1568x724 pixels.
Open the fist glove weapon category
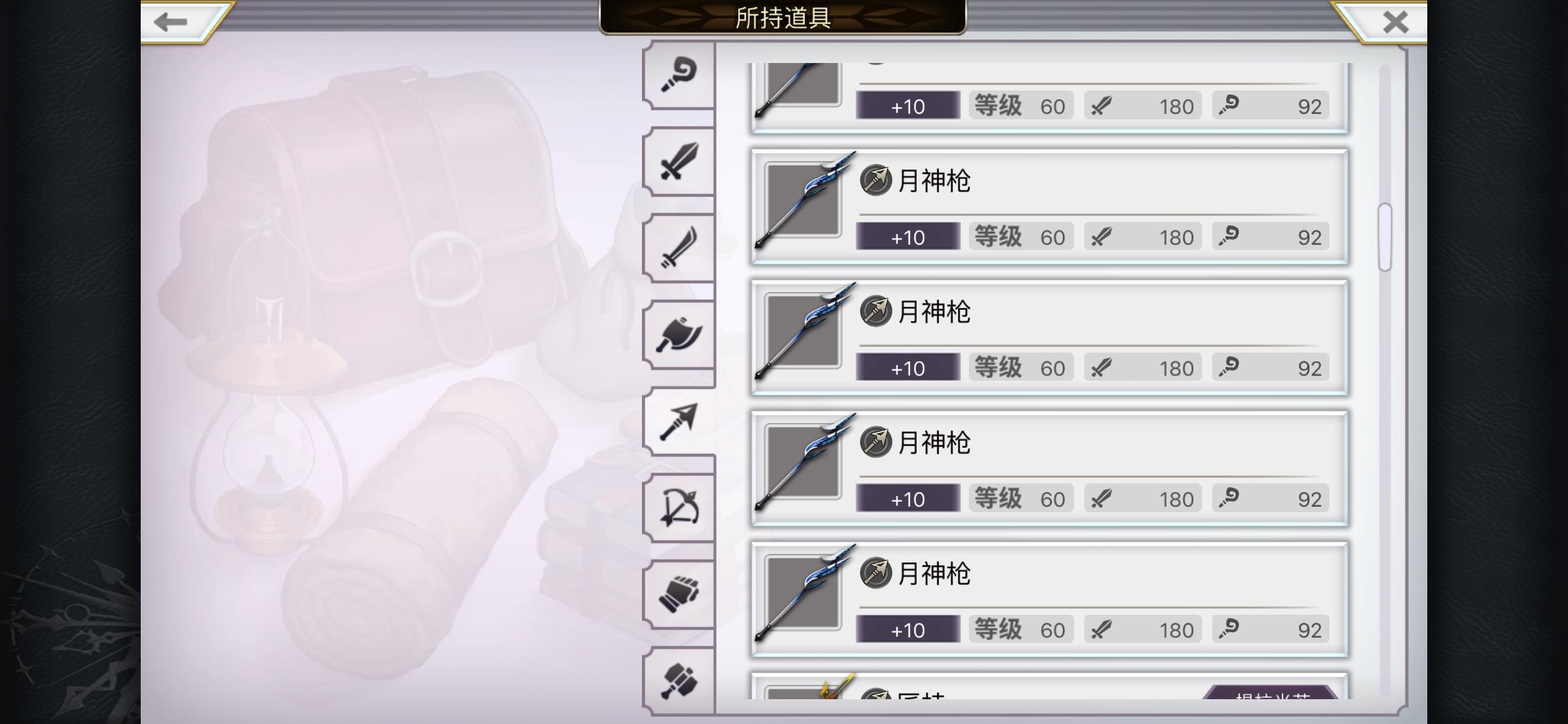pos(678,594)
